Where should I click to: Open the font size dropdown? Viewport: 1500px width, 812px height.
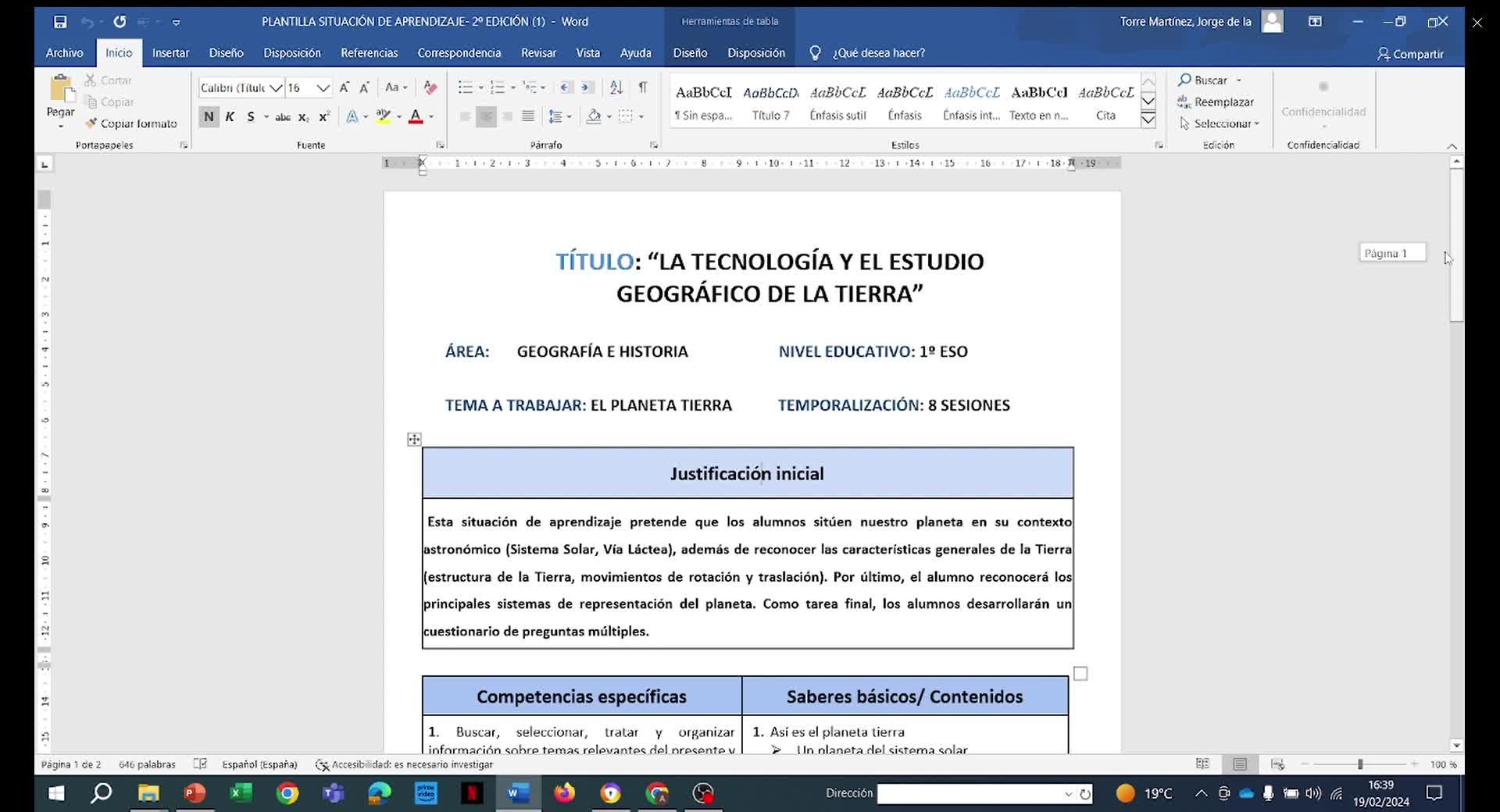tap(323, 88)
